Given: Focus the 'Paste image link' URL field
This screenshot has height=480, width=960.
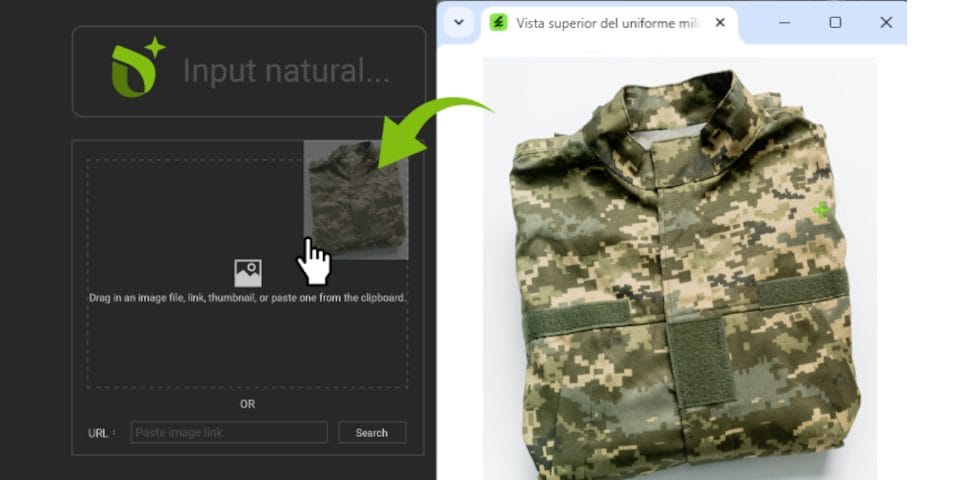Looking at the screenshot, I should (x=229, y=432).
